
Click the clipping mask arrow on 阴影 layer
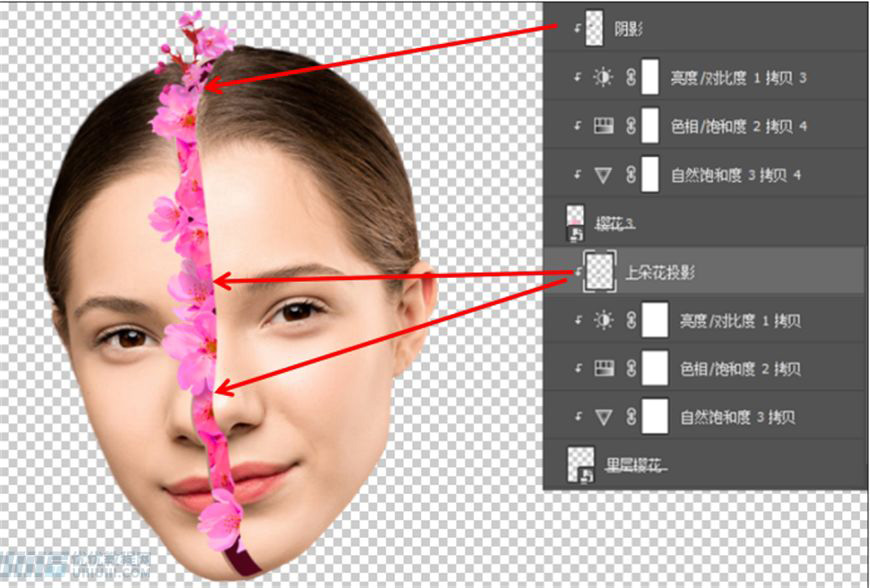(x=576, y=28)
